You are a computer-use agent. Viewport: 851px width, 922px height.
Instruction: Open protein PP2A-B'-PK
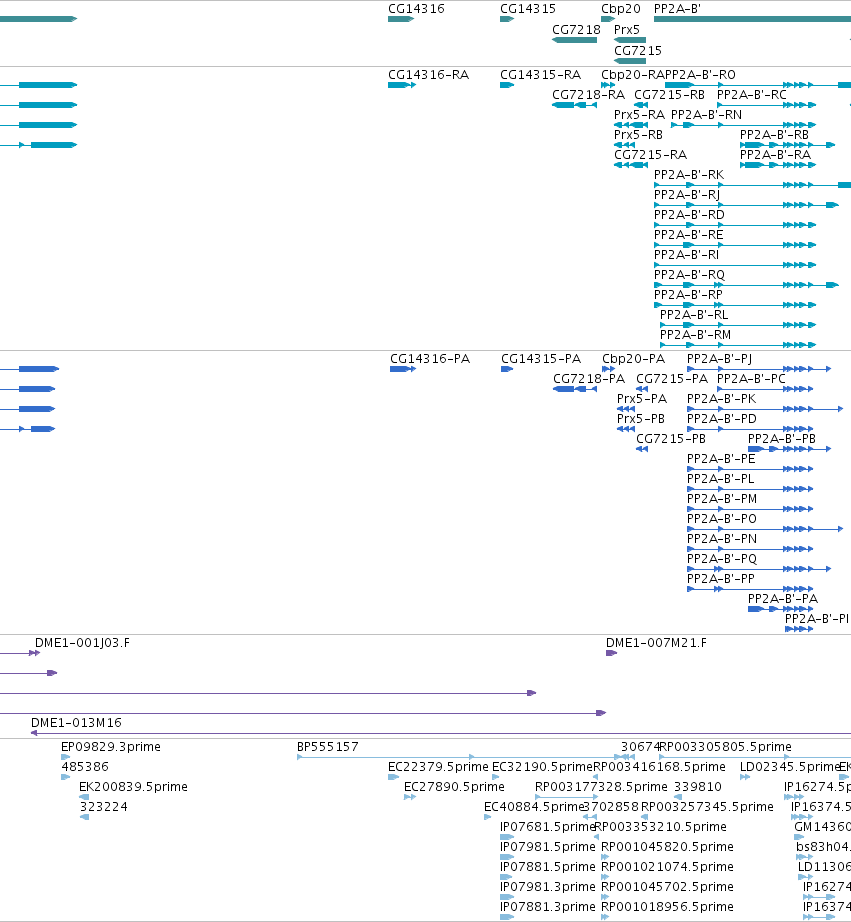(722, 399)
